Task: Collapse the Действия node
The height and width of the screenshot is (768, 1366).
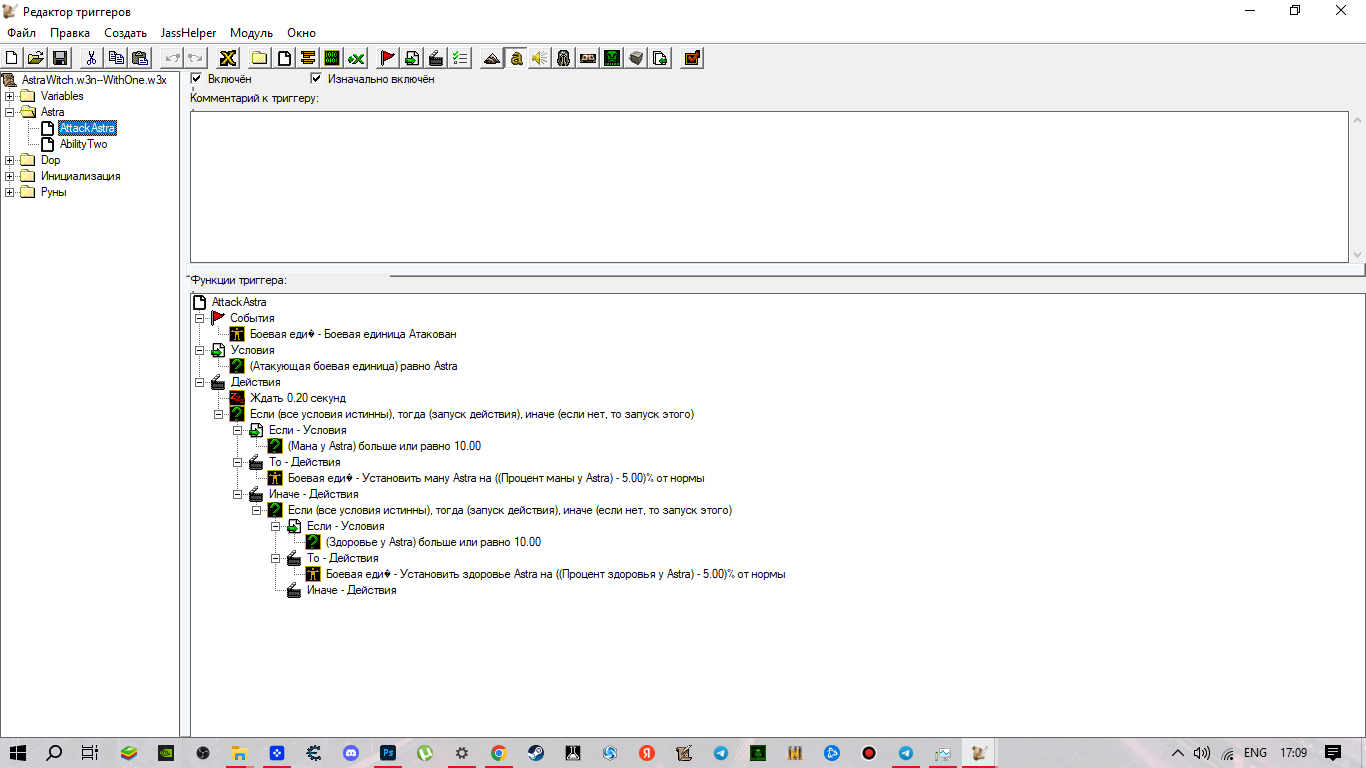Action: click(x=200, y=382)
